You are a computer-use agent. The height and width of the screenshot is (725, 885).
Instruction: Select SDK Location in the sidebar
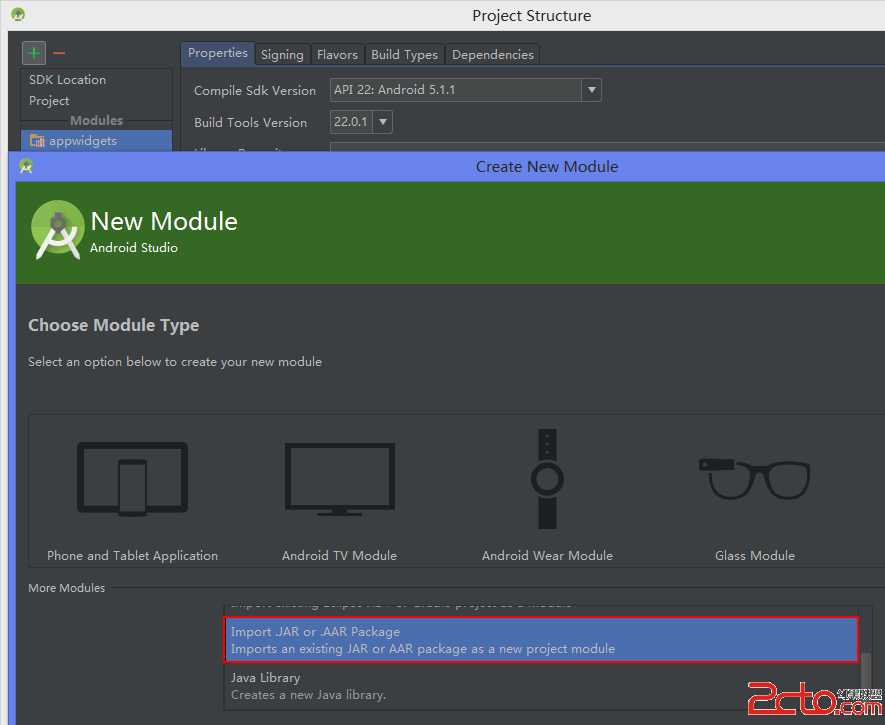[x=67, y=80]
